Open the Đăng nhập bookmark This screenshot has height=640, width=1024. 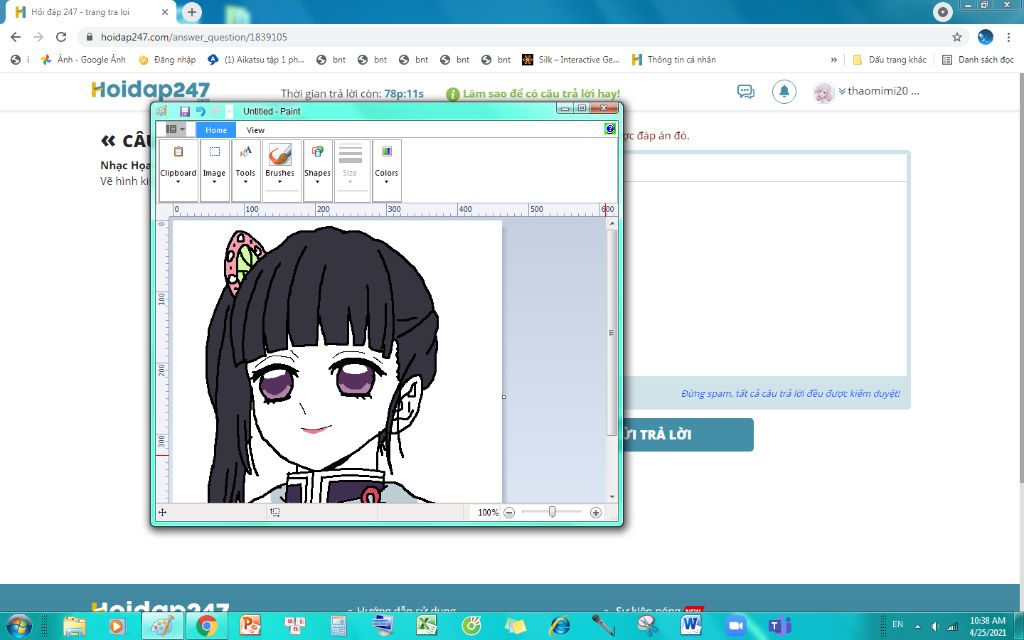167,59
